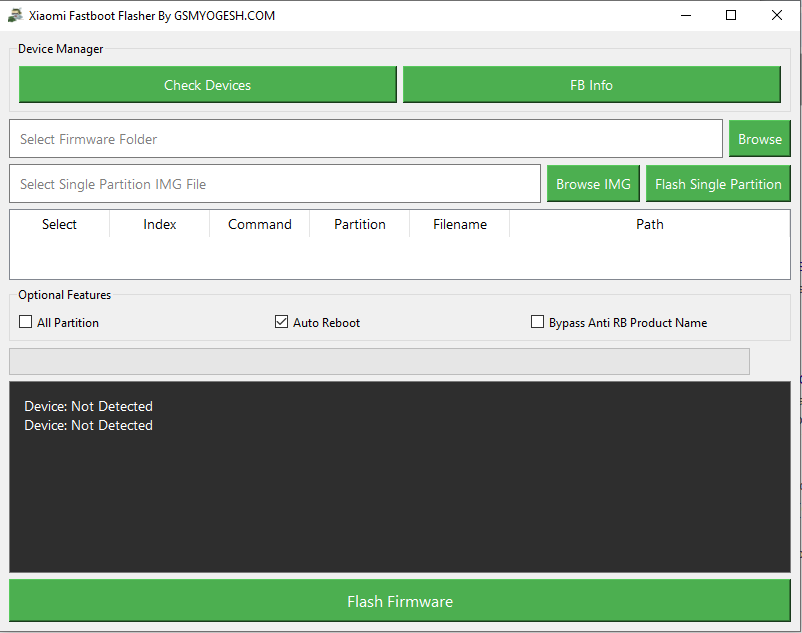Click the Path column header
The width and height of the screenshot is (802, 633).
tap(649, 224)
